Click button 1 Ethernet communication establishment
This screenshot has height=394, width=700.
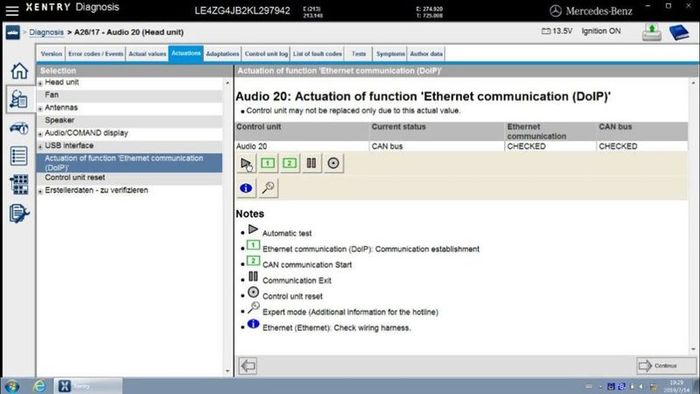click(268, 163)
